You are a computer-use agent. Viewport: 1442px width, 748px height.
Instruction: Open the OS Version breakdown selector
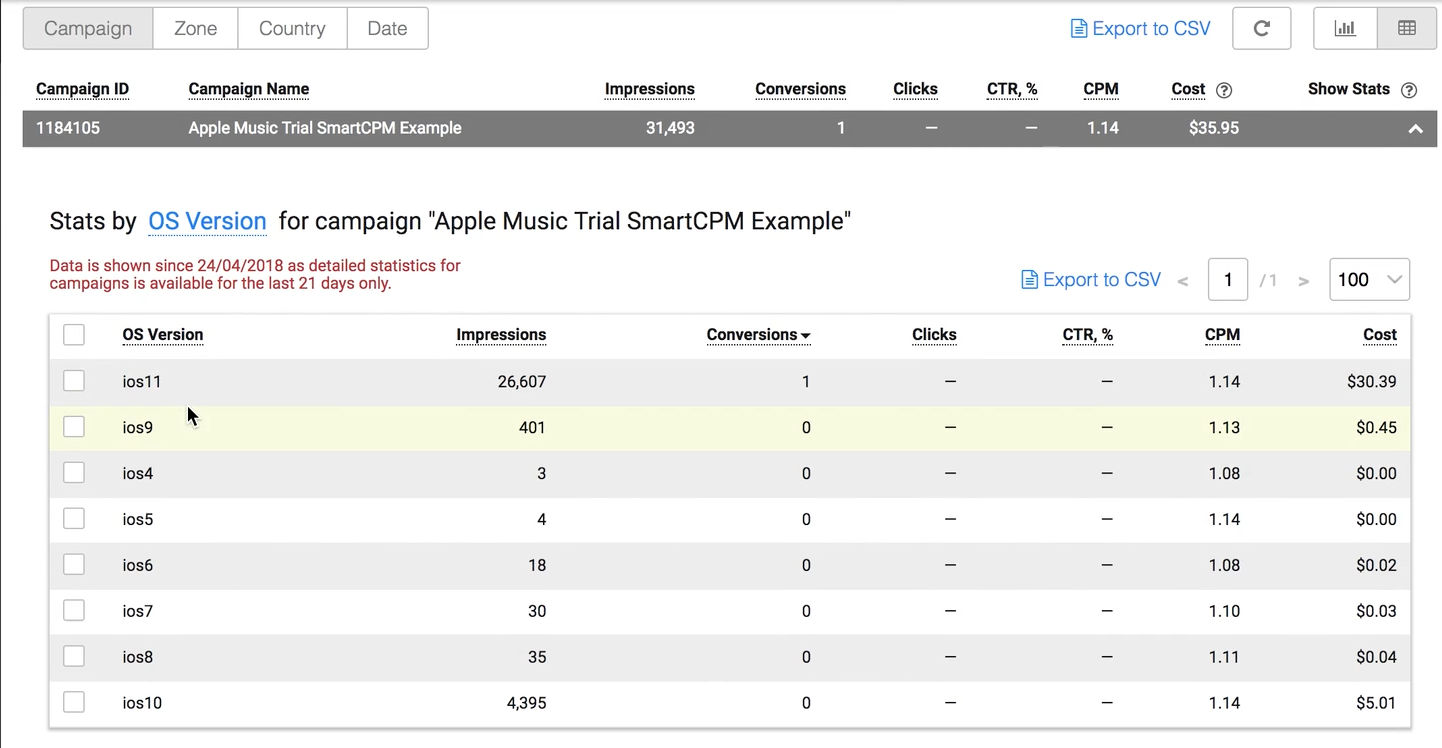[207, 221]
